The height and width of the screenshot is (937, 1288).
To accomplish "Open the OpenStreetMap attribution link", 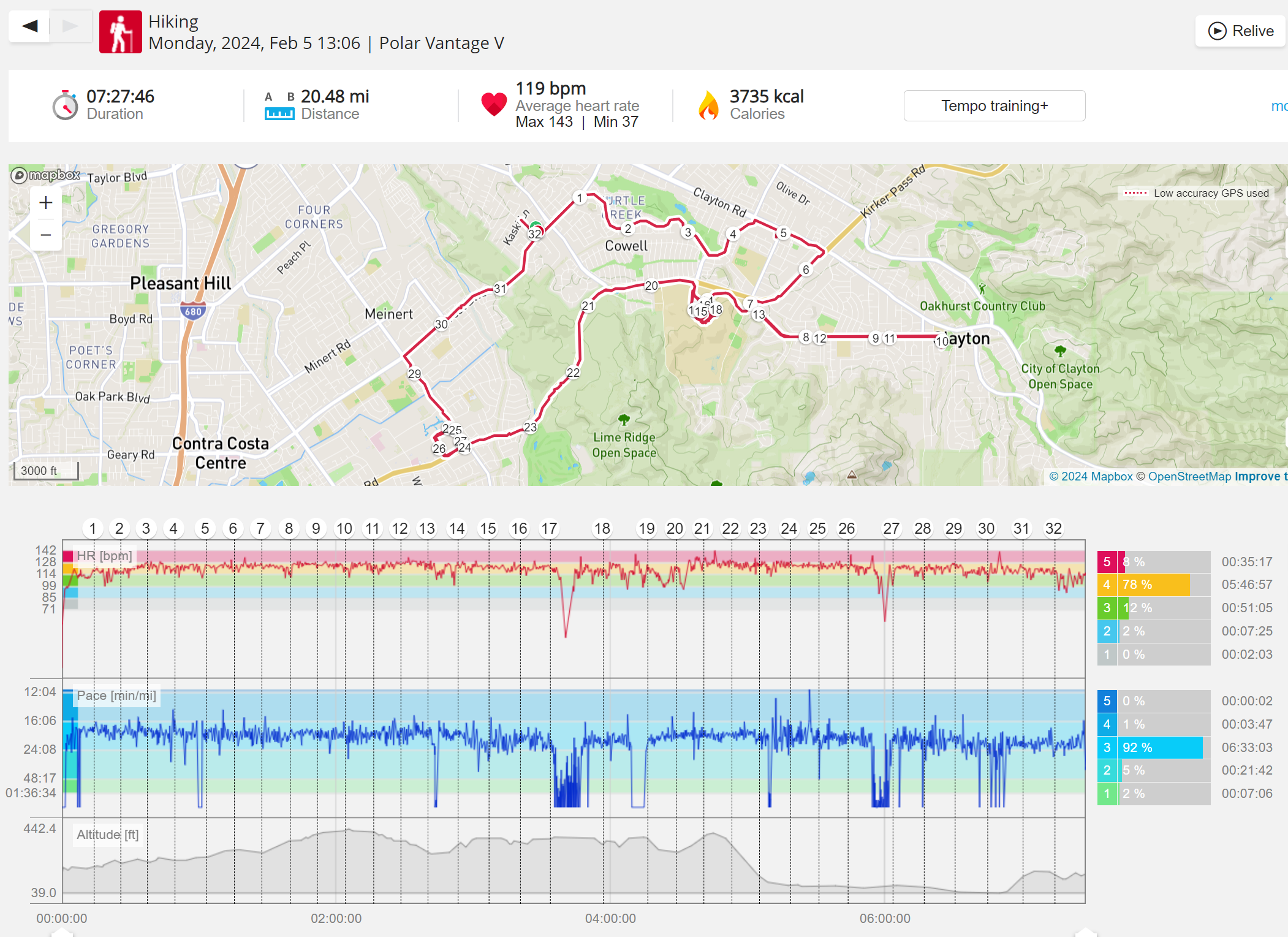I will coord(1189,476).
